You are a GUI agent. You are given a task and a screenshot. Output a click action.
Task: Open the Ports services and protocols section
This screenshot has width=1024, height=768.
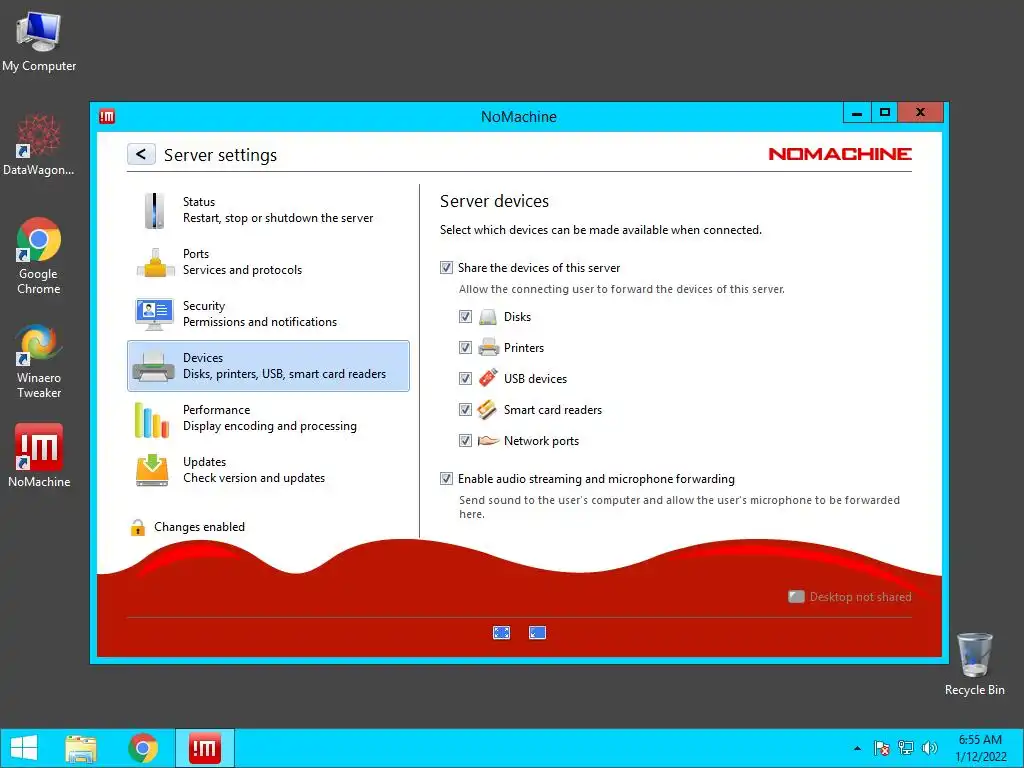pos(268,262)
